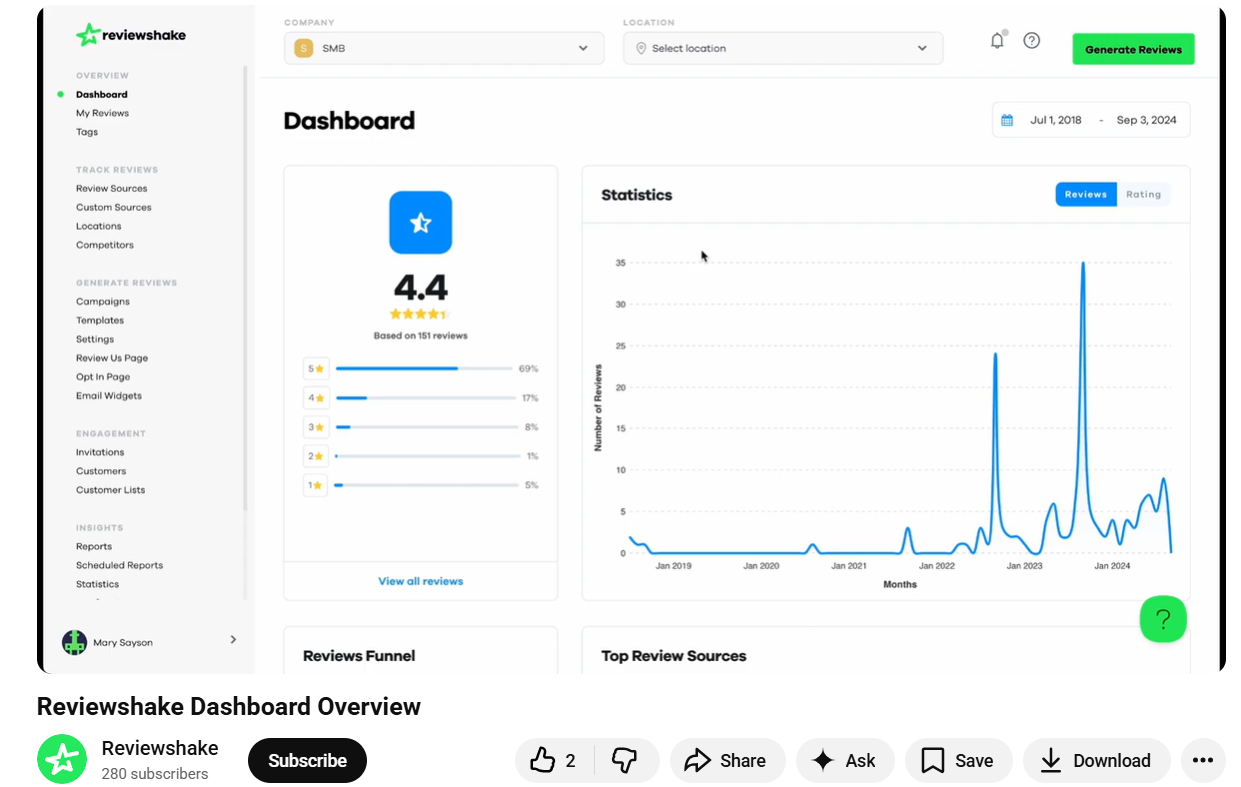Click the Download button

[x=1096, y=761]
